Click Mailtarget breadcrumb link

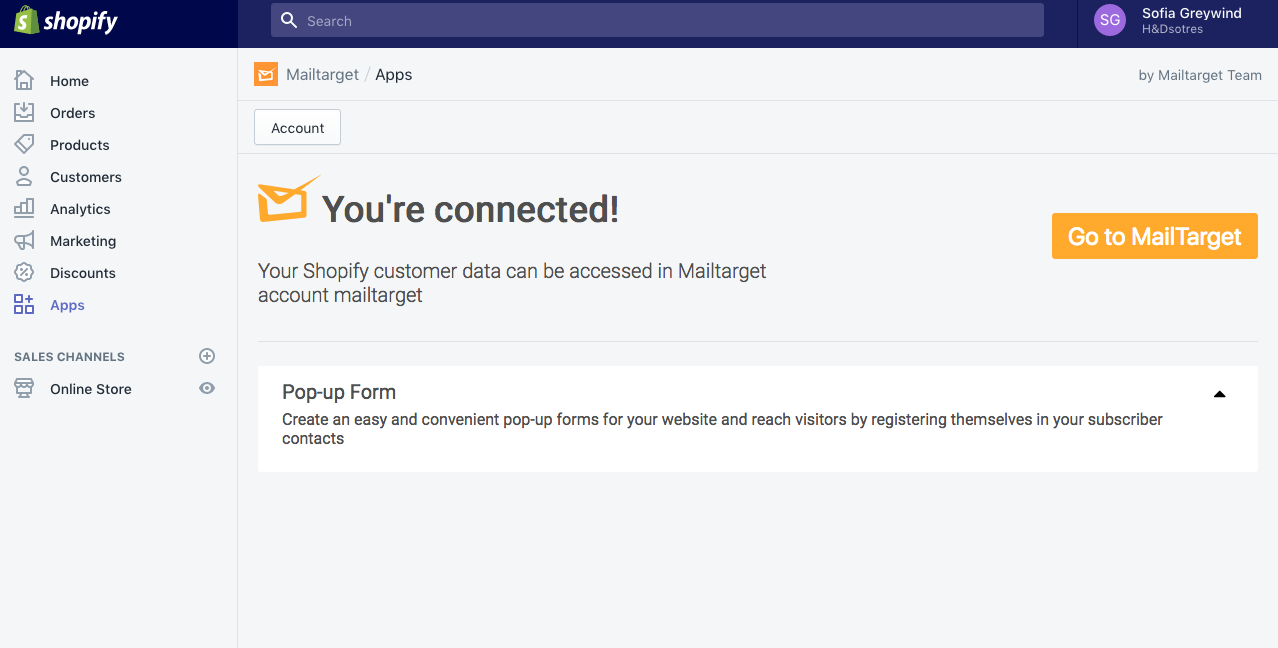322,75
